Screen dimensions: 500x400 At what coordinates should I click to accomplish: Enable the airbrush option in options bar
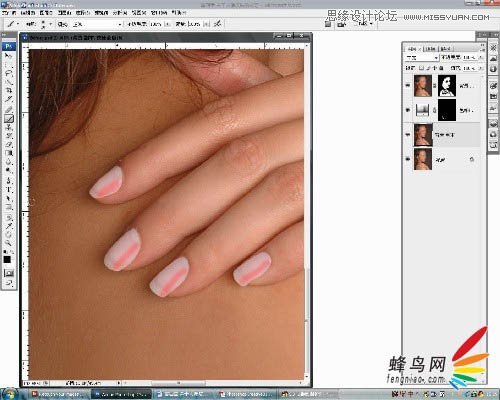(217, 24)
